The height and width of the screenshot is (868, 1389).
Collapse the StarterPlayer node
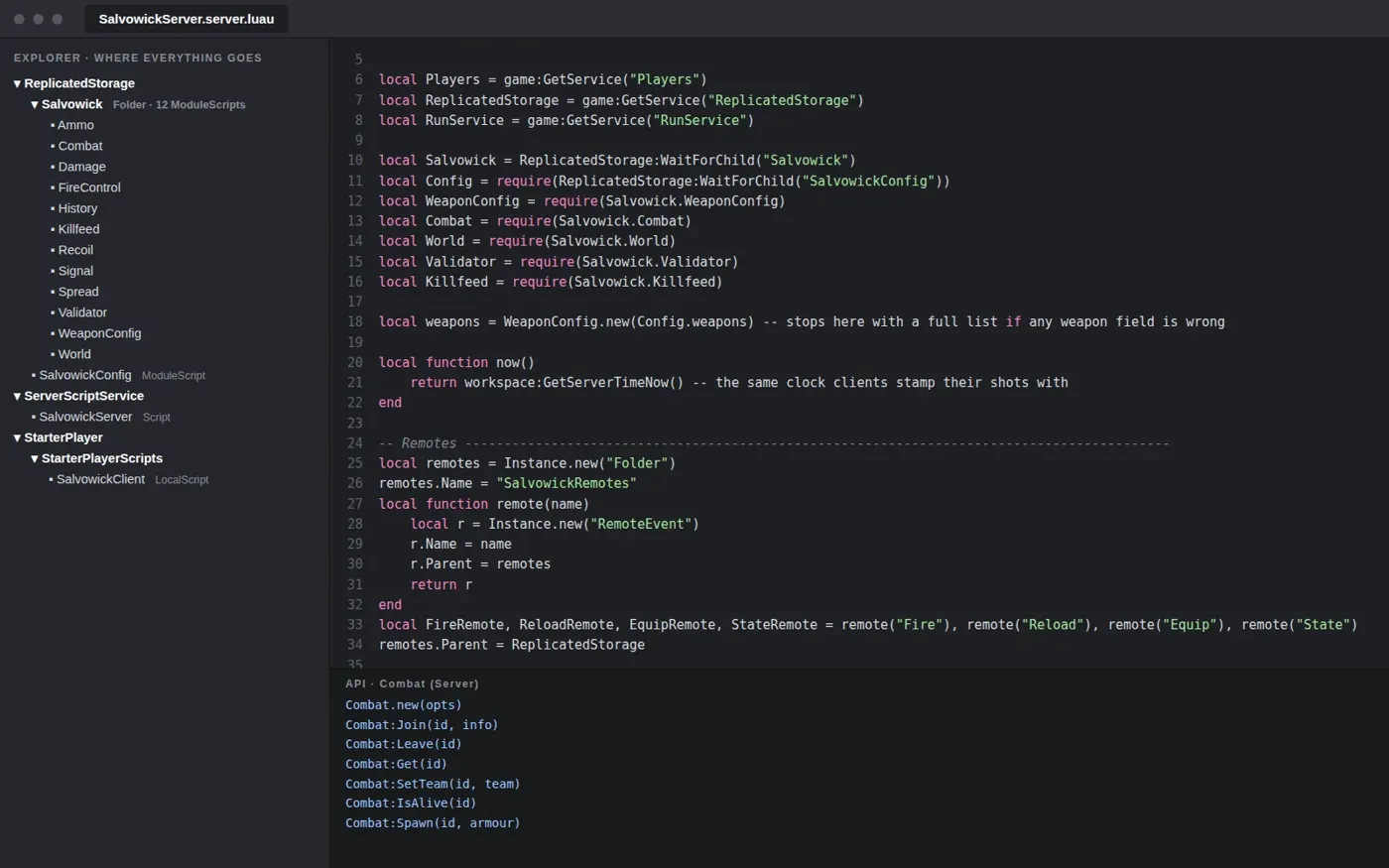coord(17,437)
